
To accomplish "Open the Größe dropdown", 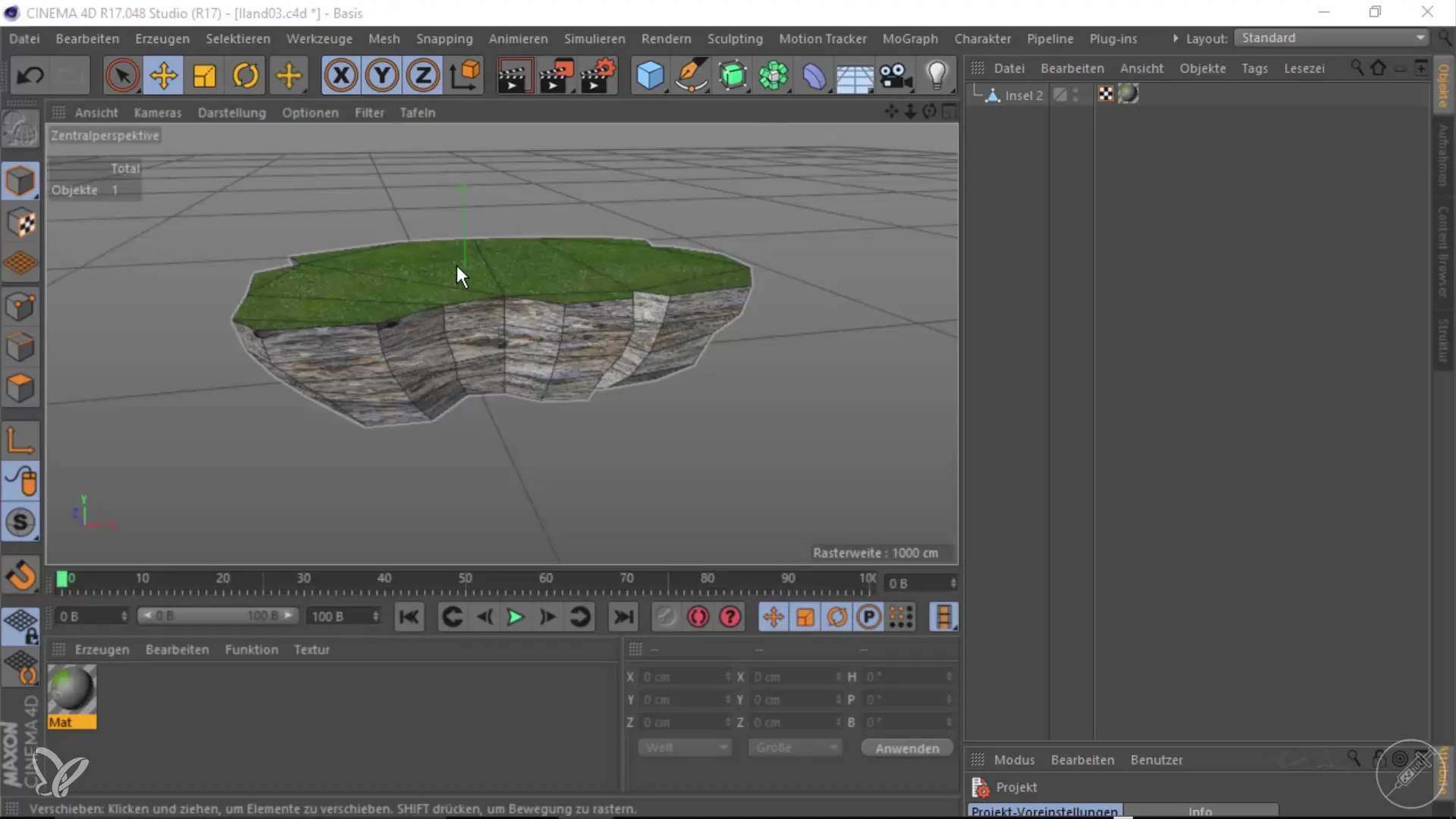I will tap(795, 748).
